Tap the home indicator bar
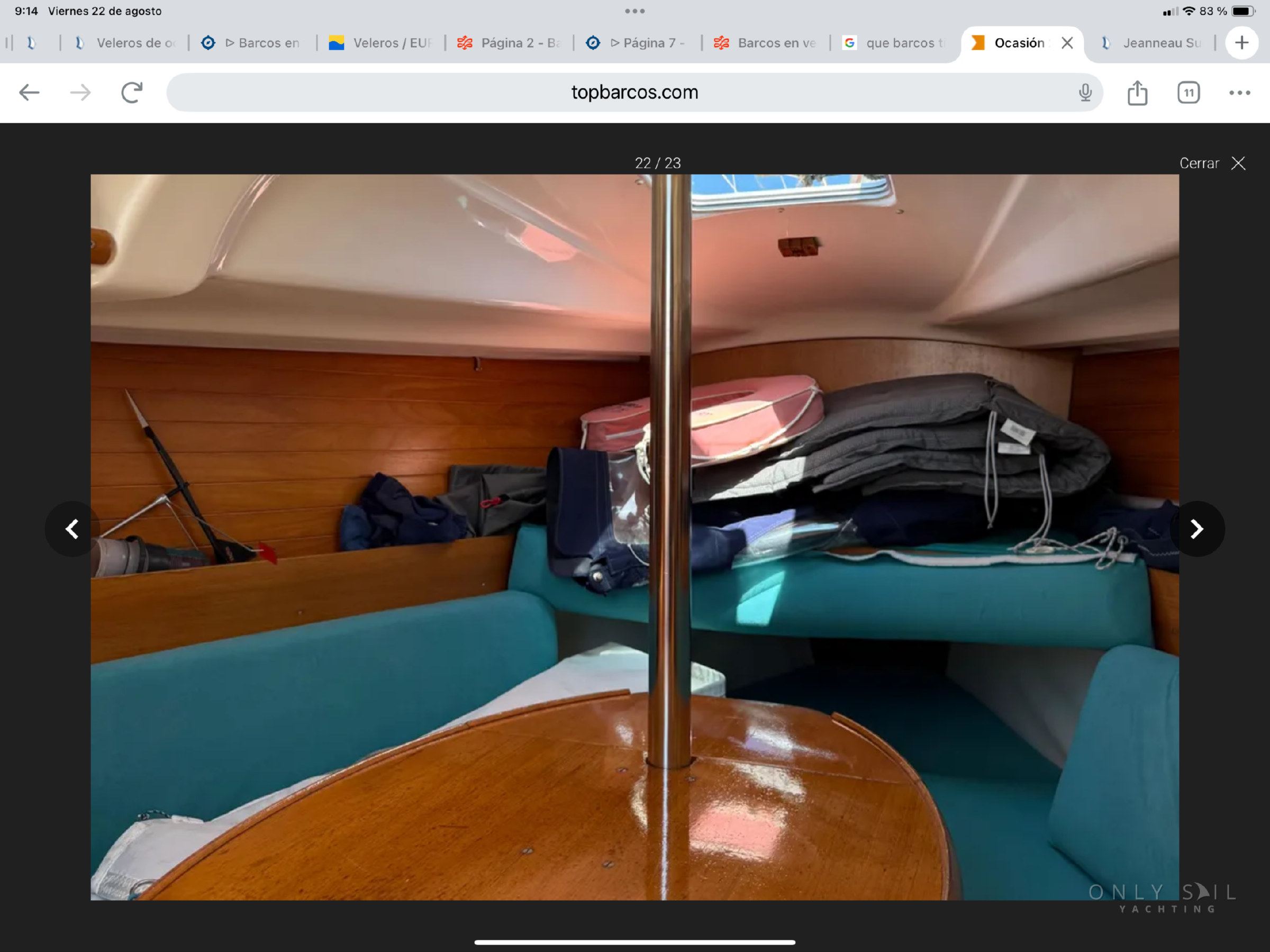Screen dimensions: 1270x952 tap(634, 942)
